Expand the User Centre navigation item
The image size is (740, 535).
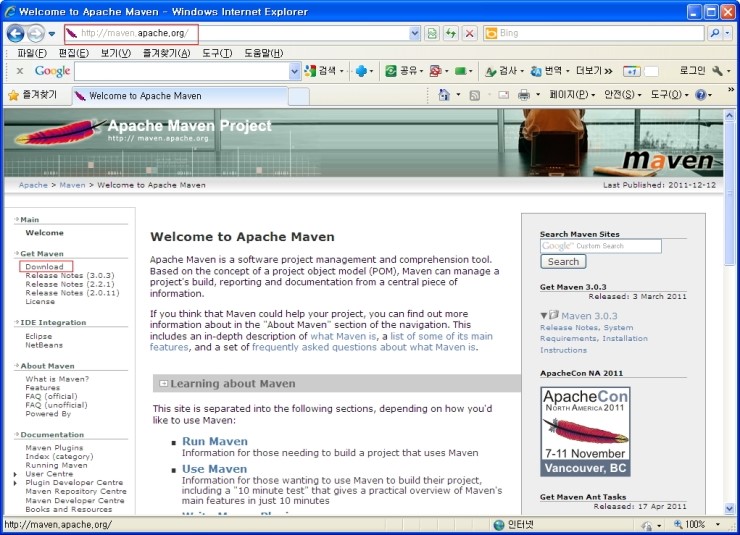pyautogui.click(x=16, y=474)
